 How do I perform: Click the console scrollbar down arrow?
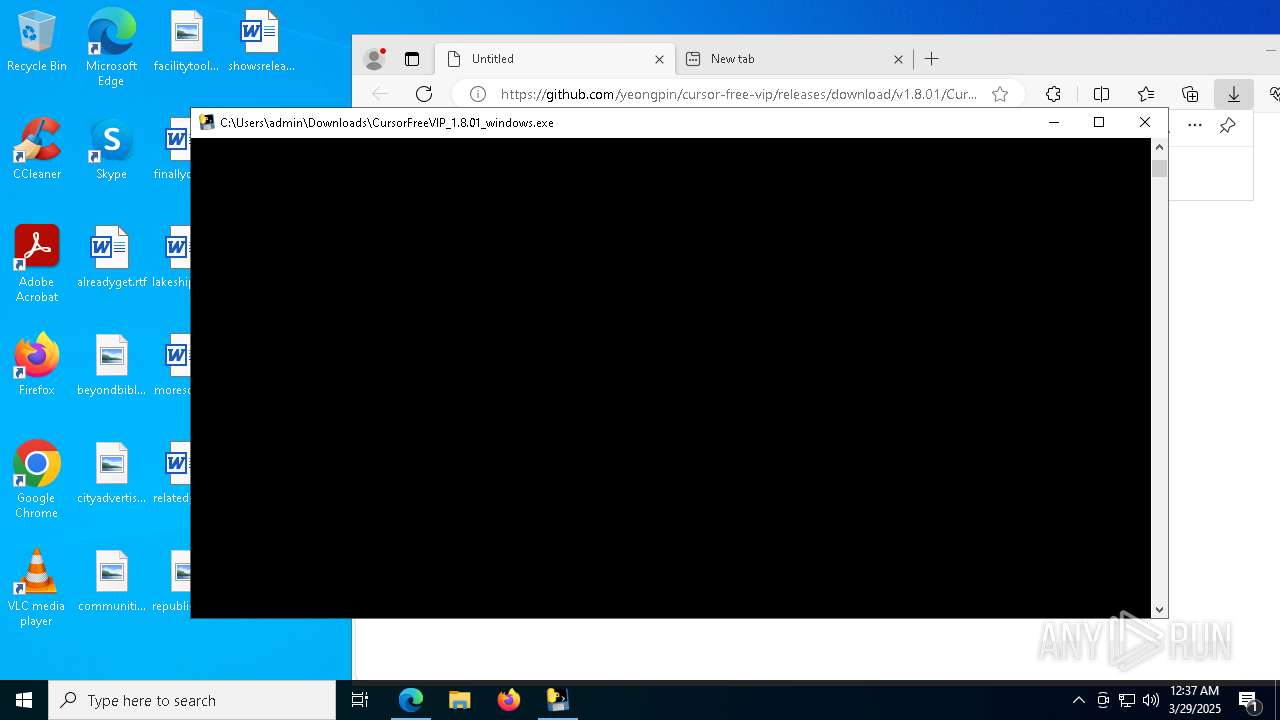click(1159, 609)
